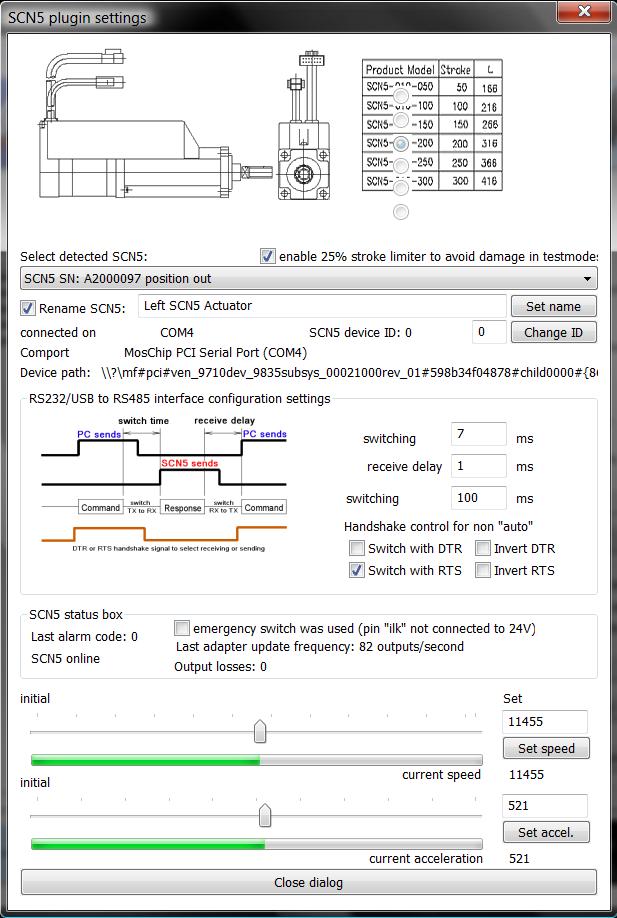Open the detected SCN5 dropdown list
This screenshot has height=918, width=617.
click(x=308, y=279)
